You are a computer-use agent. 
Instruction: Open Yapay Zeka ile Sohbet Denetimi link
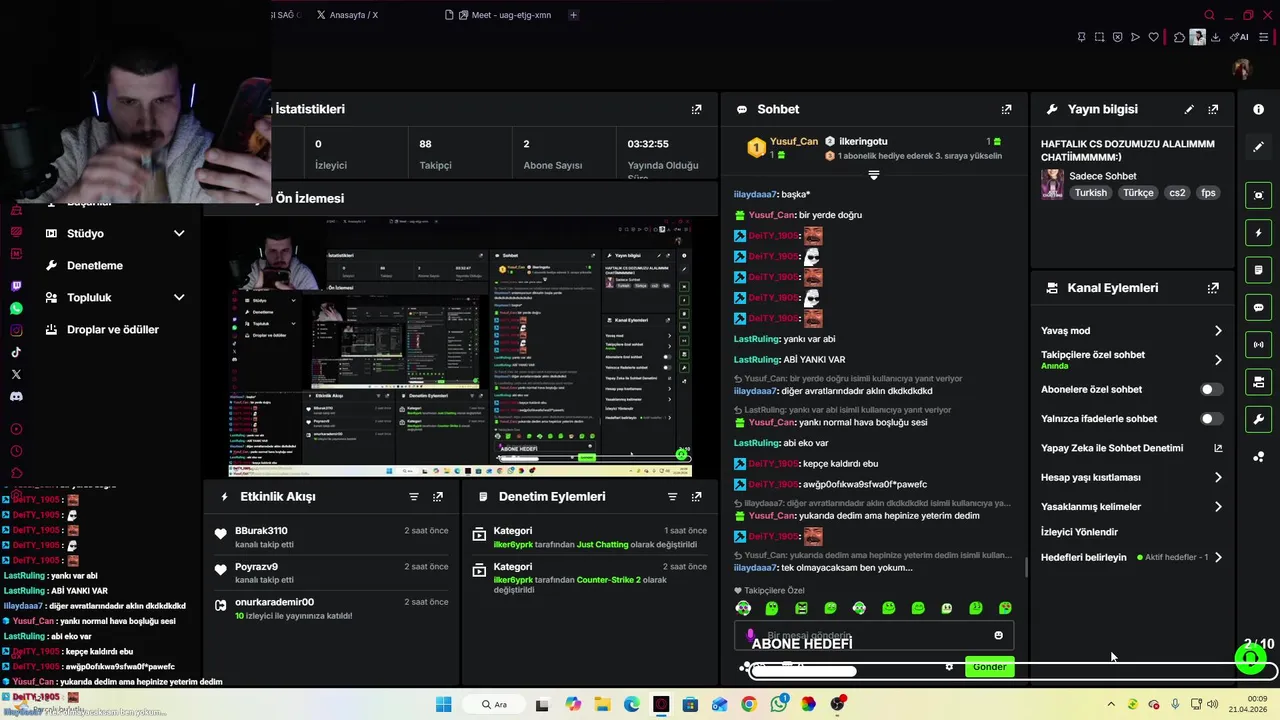[x=1131, y=448]
